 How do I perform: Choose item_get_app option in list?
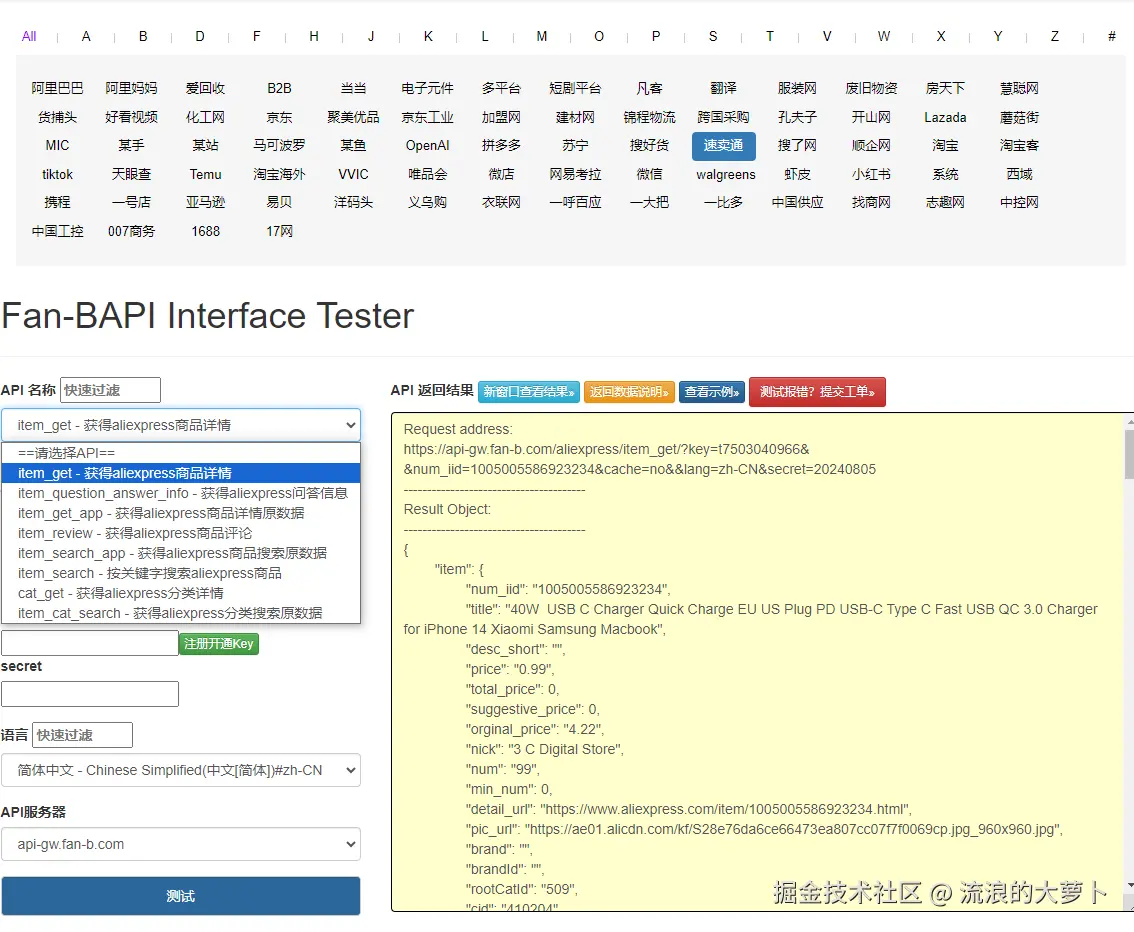pos(181,513)
